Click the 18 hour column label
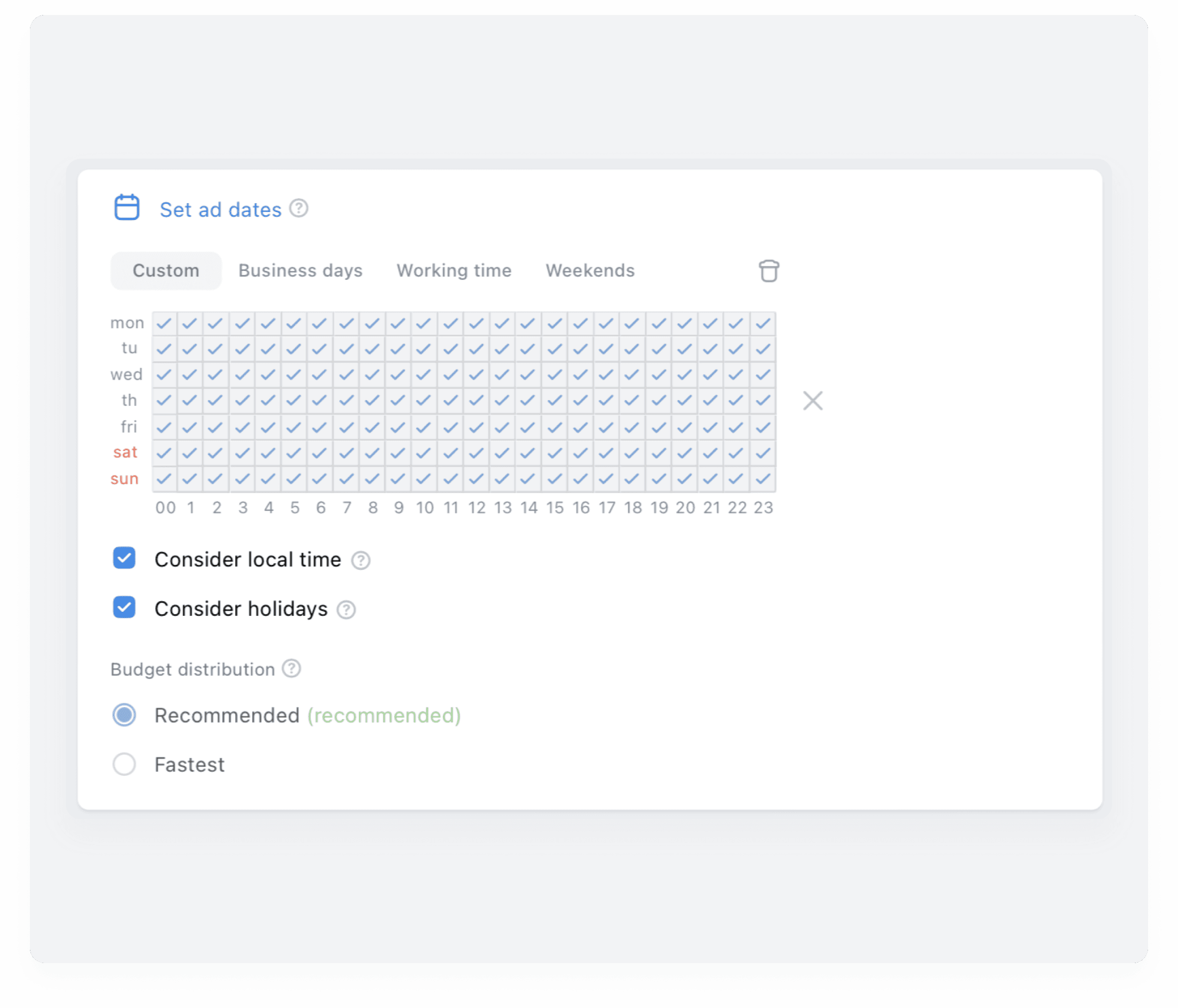Image resolution: width=1178 pixels, height=1008 pixels. [x=633, y=507]
